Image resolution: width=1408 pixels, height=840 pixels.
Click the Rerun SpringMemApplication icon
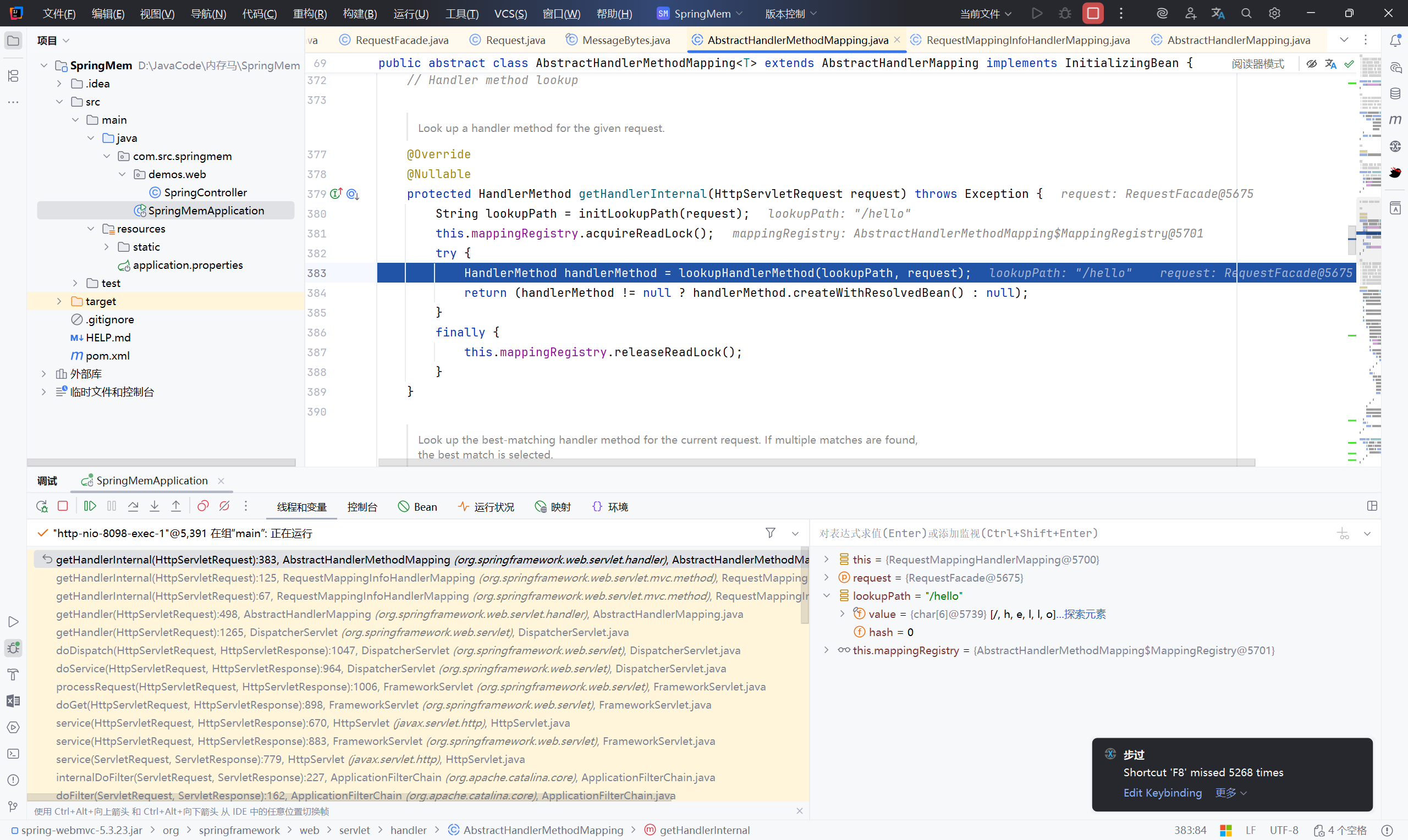(x=41, y=506)
